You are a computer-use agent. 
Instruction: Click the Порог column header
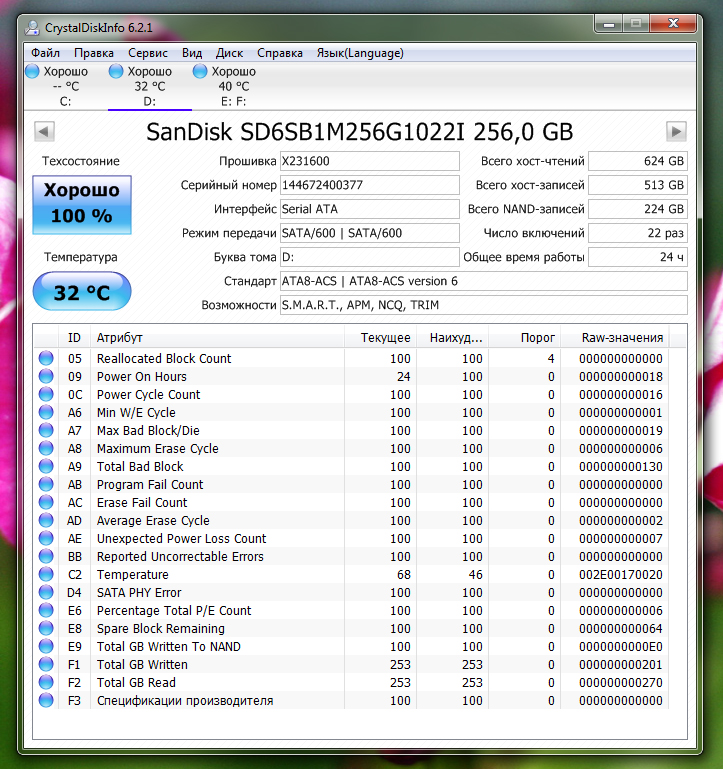point(524,337)
